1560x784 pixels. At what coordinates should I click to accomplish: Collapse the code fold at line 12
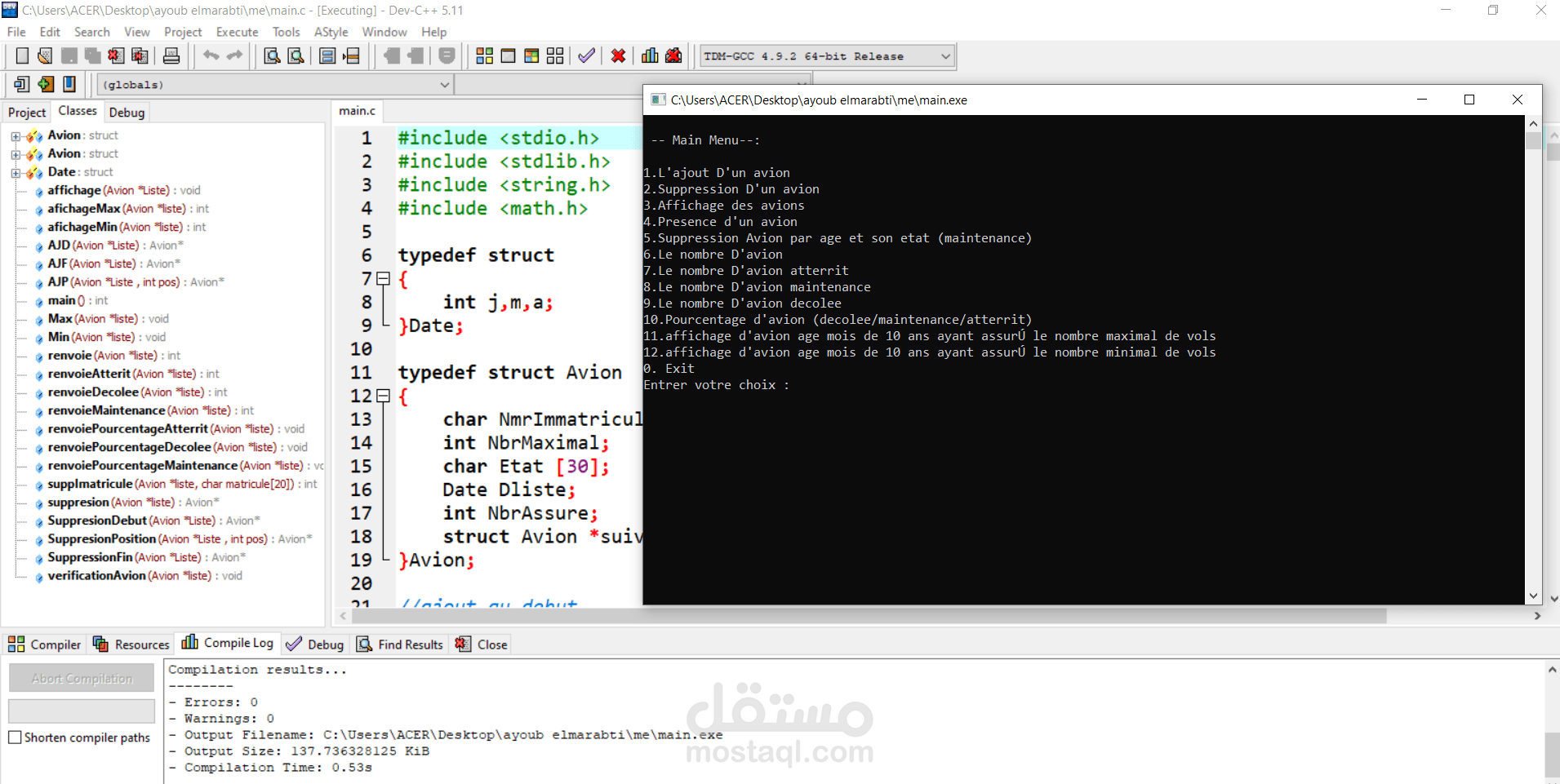[x=383, y=396]
